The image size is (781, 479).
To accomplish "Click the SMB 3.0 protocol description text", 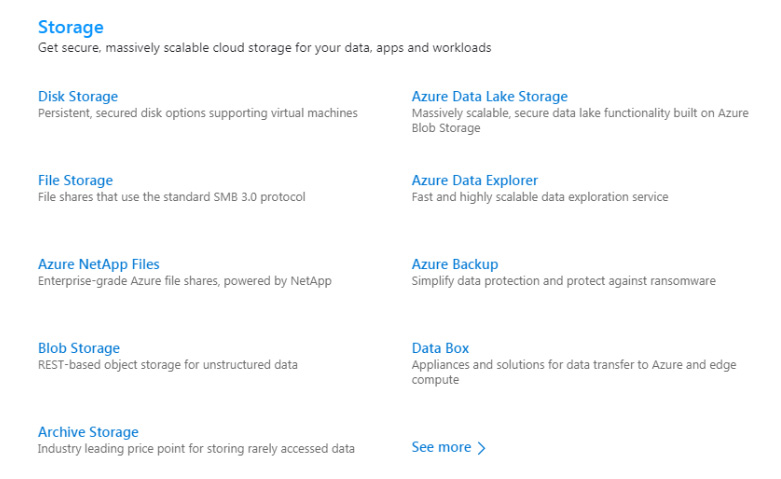I will (172, 197).
